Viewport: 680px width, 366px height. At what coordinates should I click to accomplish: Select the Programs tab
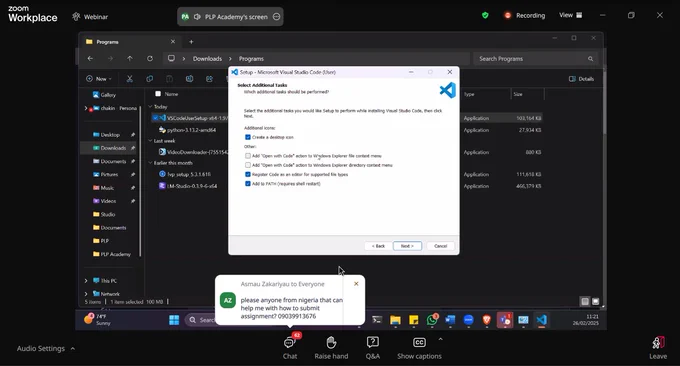130,42
